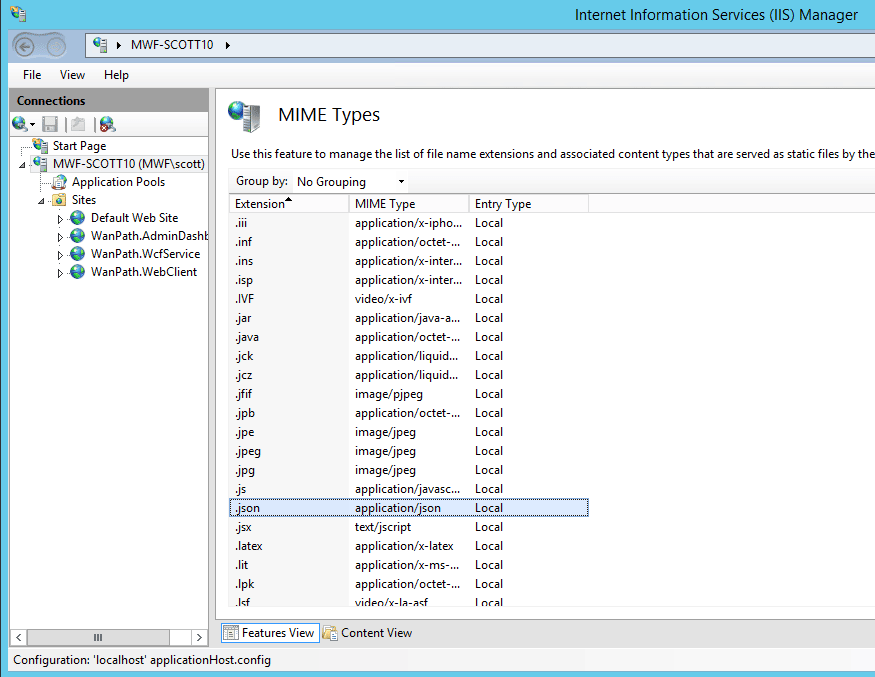The height and width of the screenshot is (677, 875).
Task: Click the Start Page icon in the tree
Action: tap(40, 146)
